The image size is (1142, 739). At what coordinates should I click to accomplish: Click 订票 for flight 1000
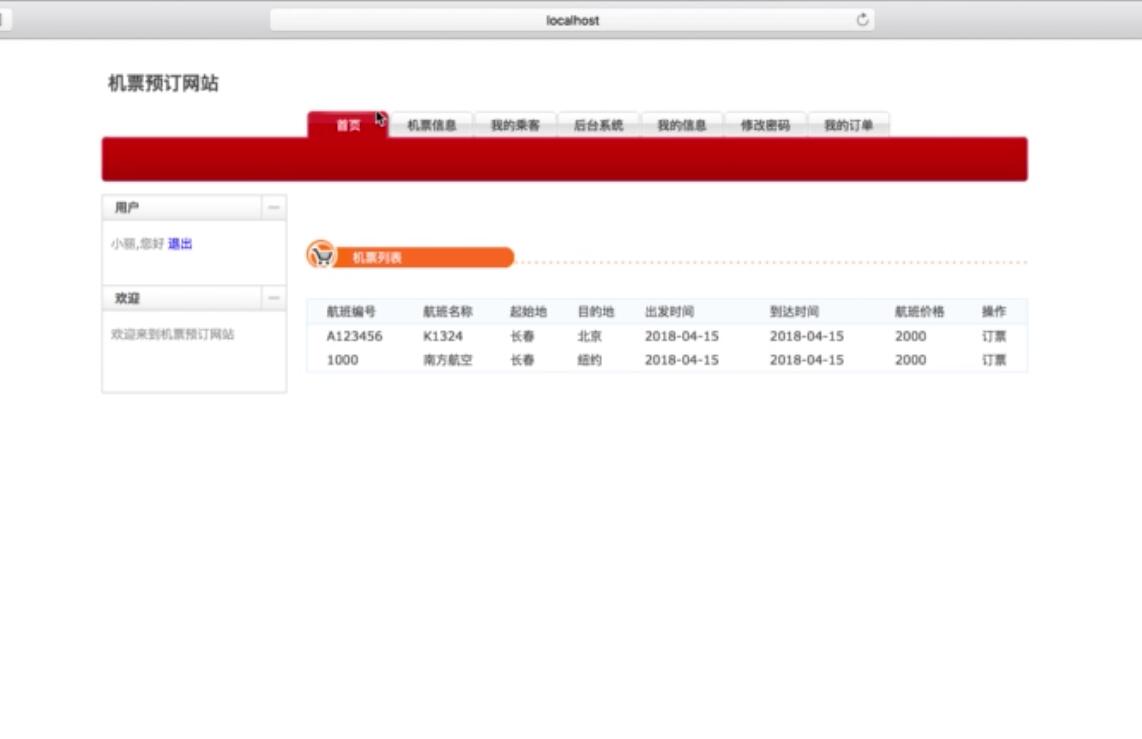pyautogui.click(x=993, y=360)
